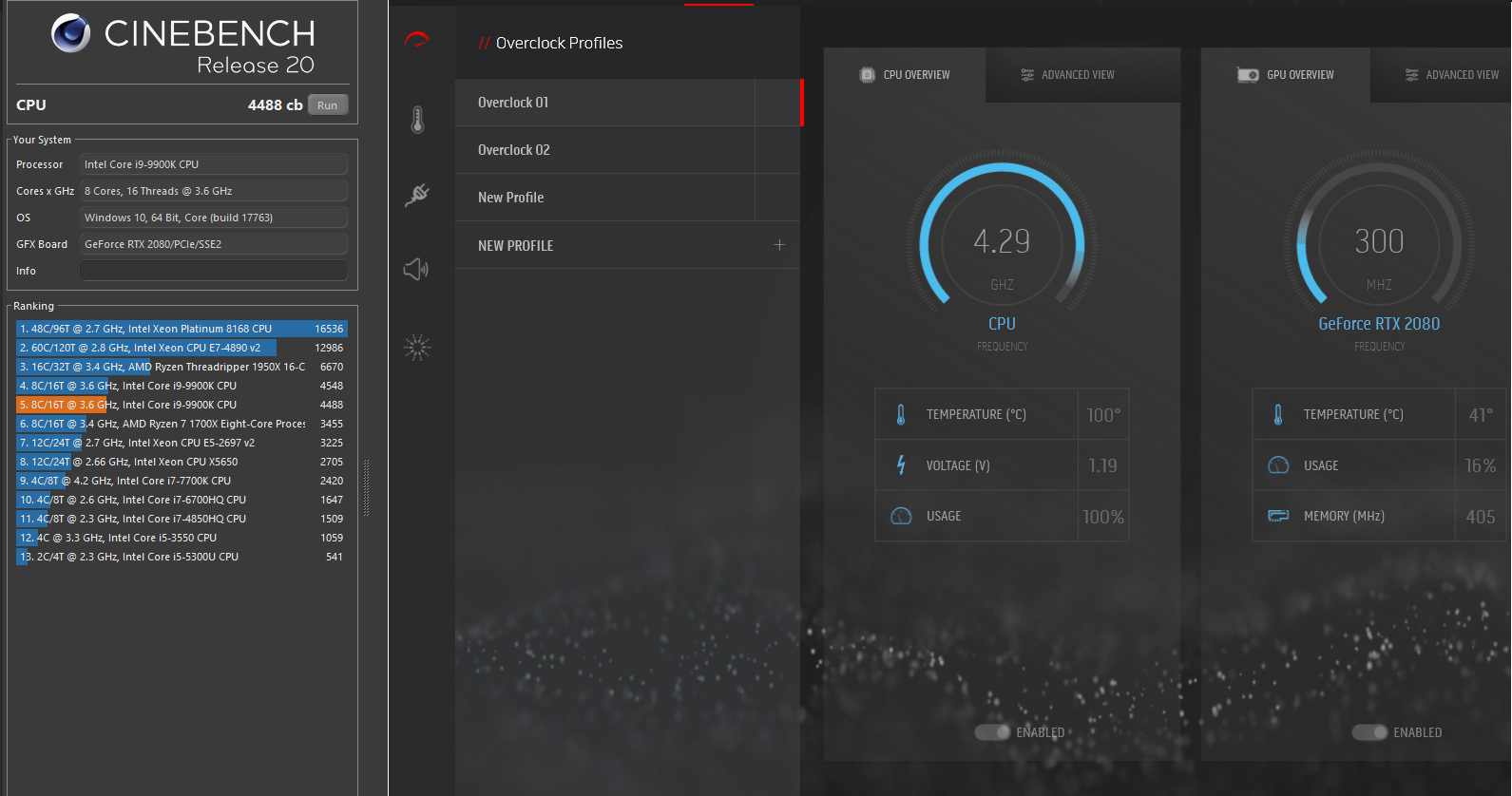Open the power plug sidebar icon

coord(417,195)
